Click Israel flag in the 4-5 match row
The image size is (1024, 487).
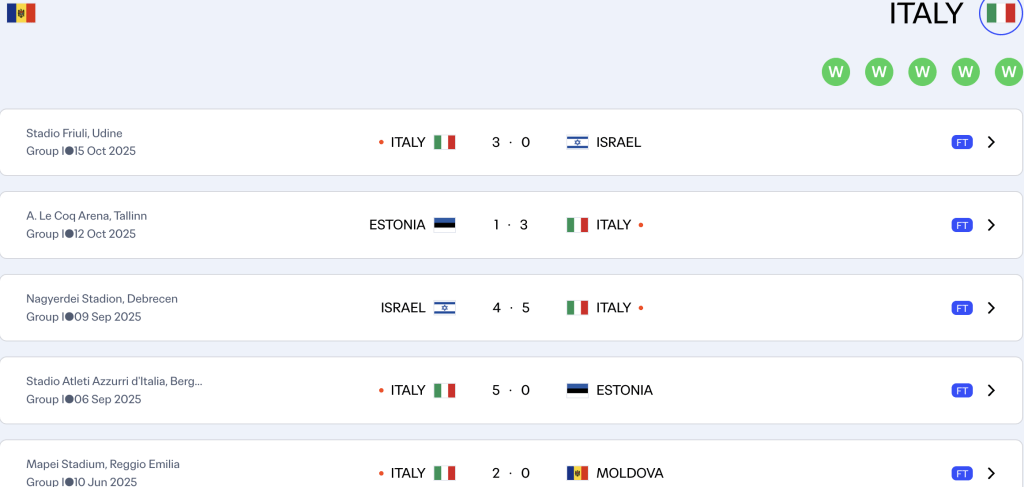coord(444,308)
